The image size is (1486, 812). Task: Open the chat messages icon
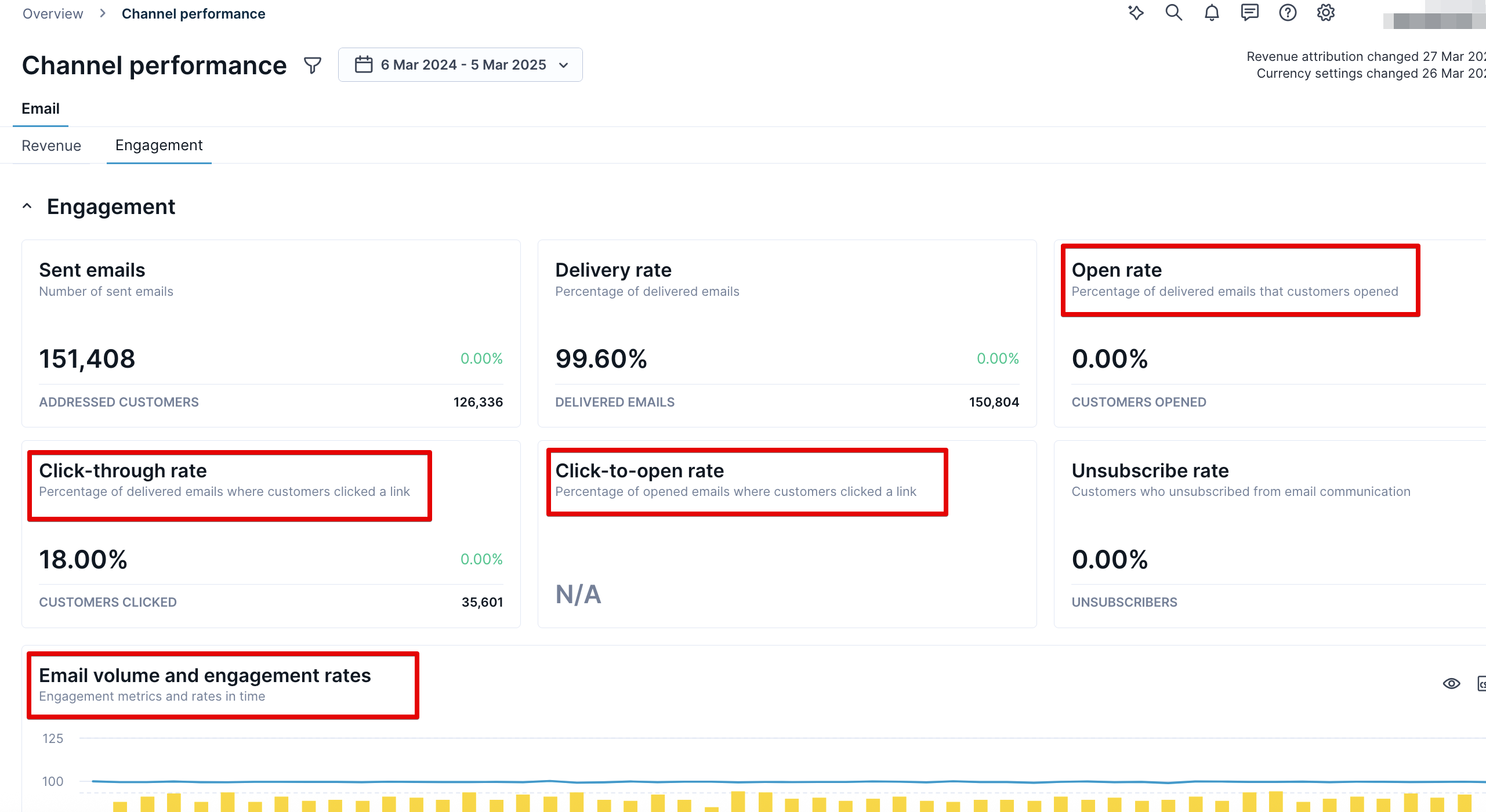tap(1249, 13)
